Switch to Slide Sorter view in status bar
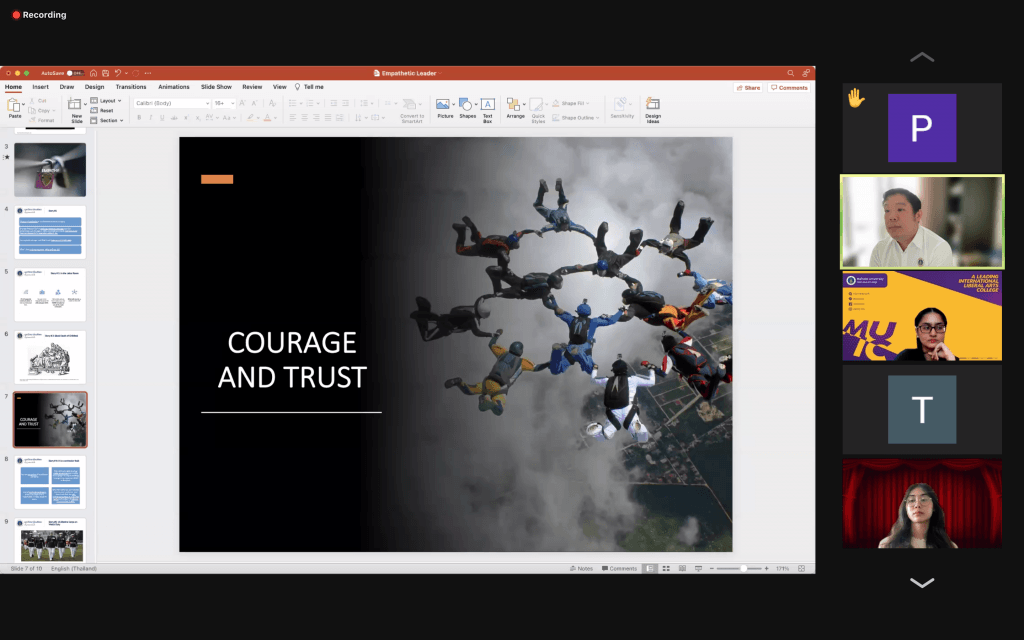1024x640 pixels. (x=665, y=568)
